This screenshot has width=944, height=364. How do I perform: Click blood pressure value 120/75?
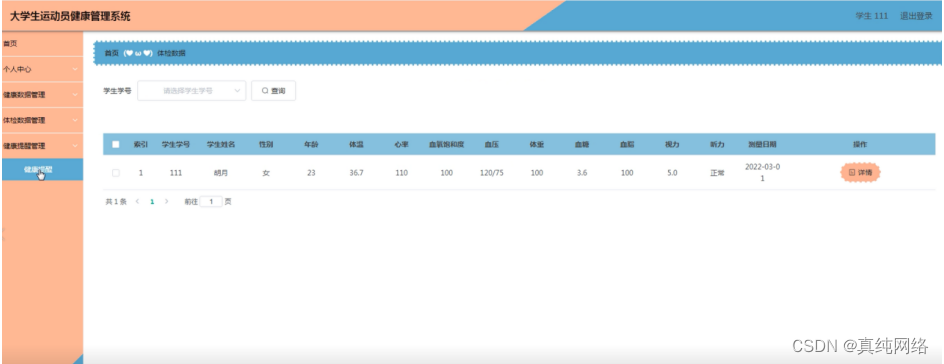pos(492,173)
